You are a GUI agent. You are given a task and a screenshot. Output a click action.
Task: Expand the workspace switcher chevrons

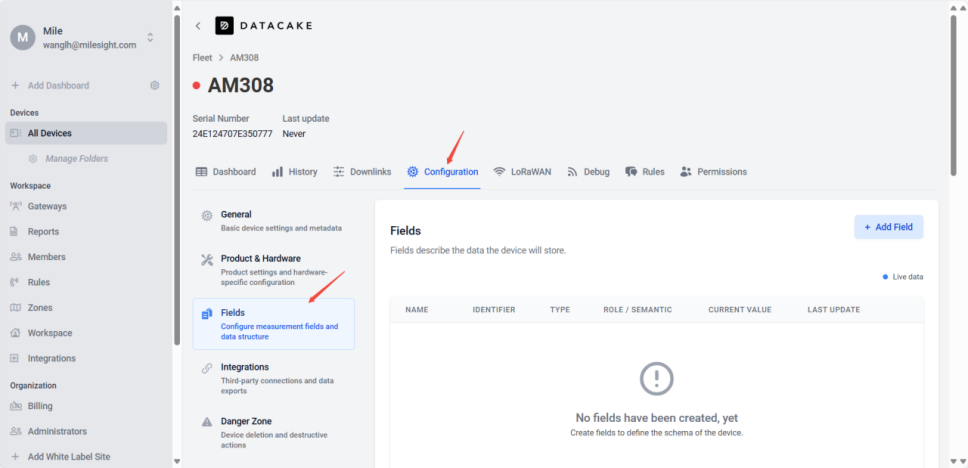(150, 37)
